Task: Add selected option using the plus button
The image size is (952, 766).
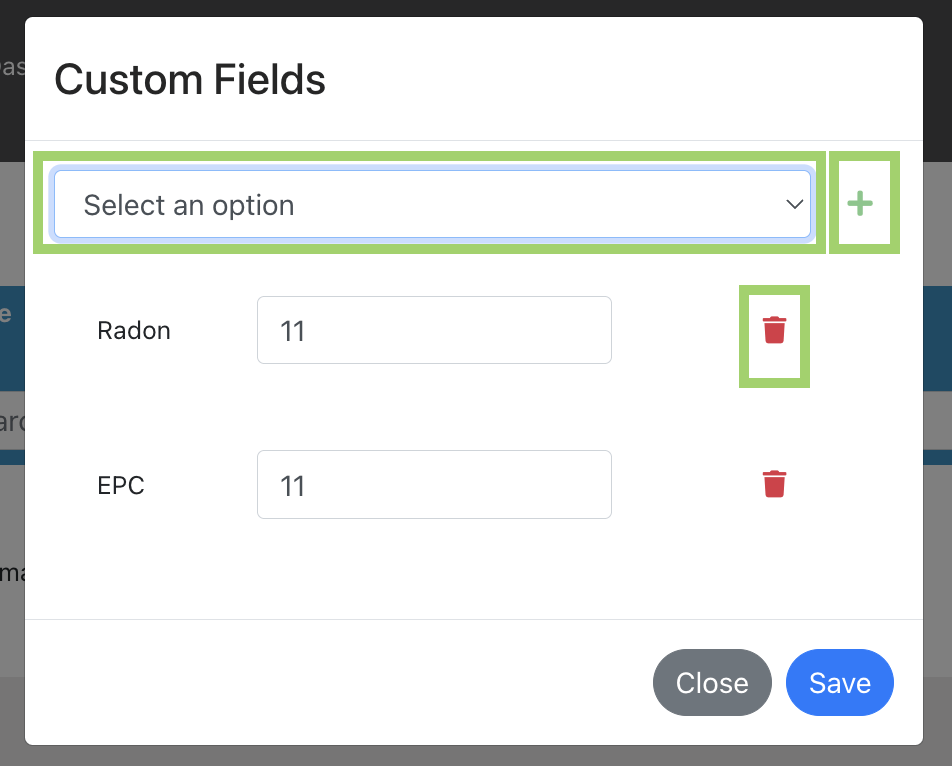Action: (x=860, y=203)
